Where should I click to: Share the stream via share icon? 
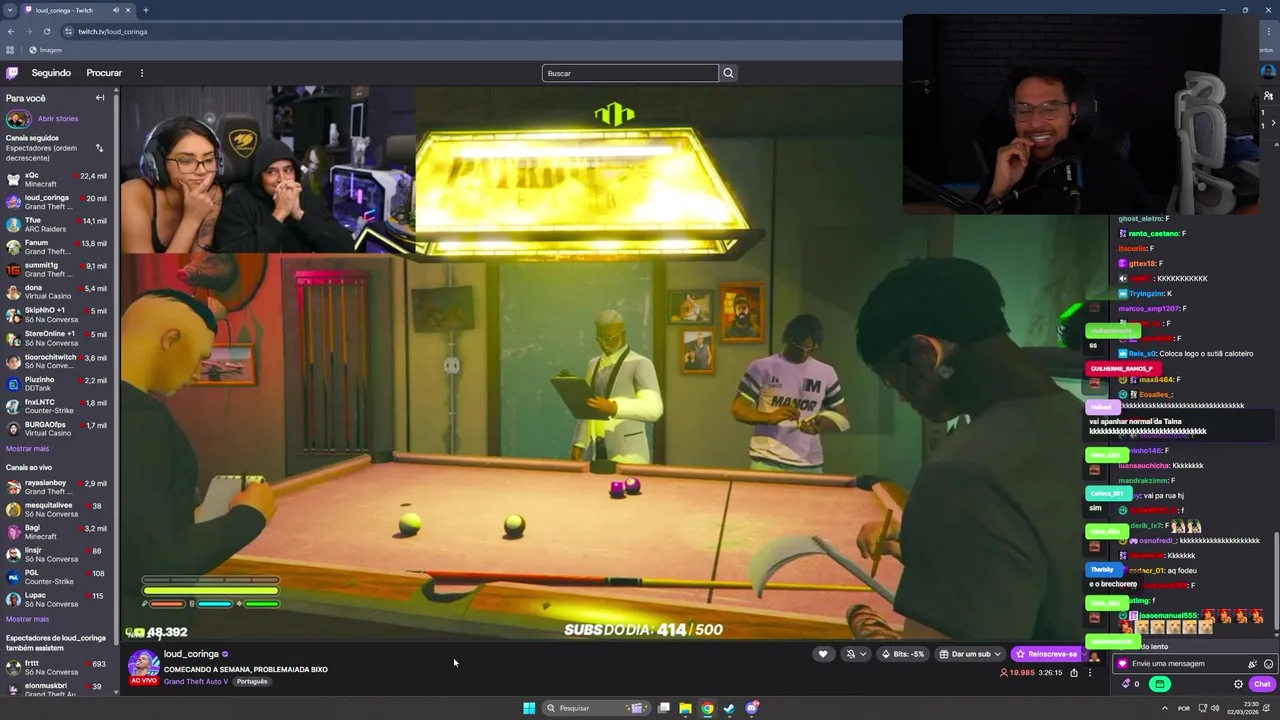[x=1074, y=673]
